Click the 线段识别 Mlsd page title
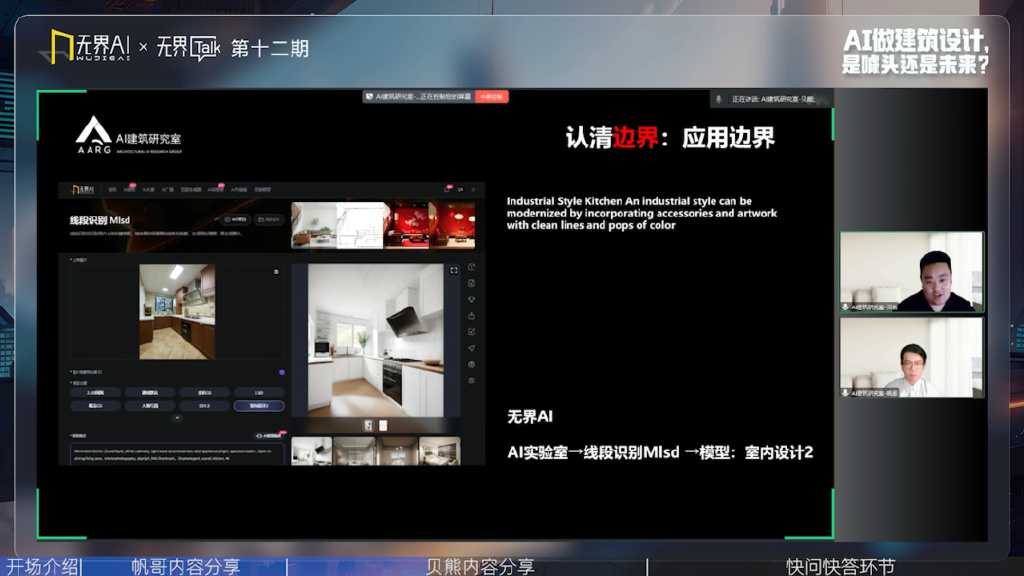This screenshot has width=1024, height=576. pos(100,220)
